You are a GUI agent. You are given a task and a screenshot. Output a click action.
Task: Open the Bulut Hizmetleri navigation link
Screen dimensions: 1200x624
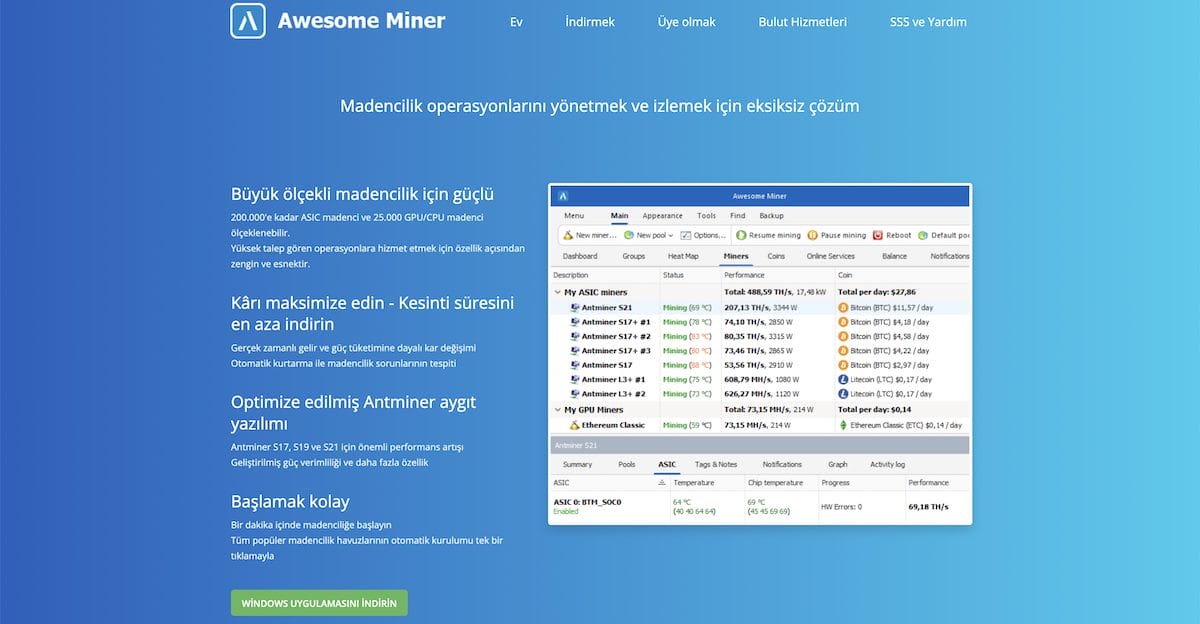803,22
